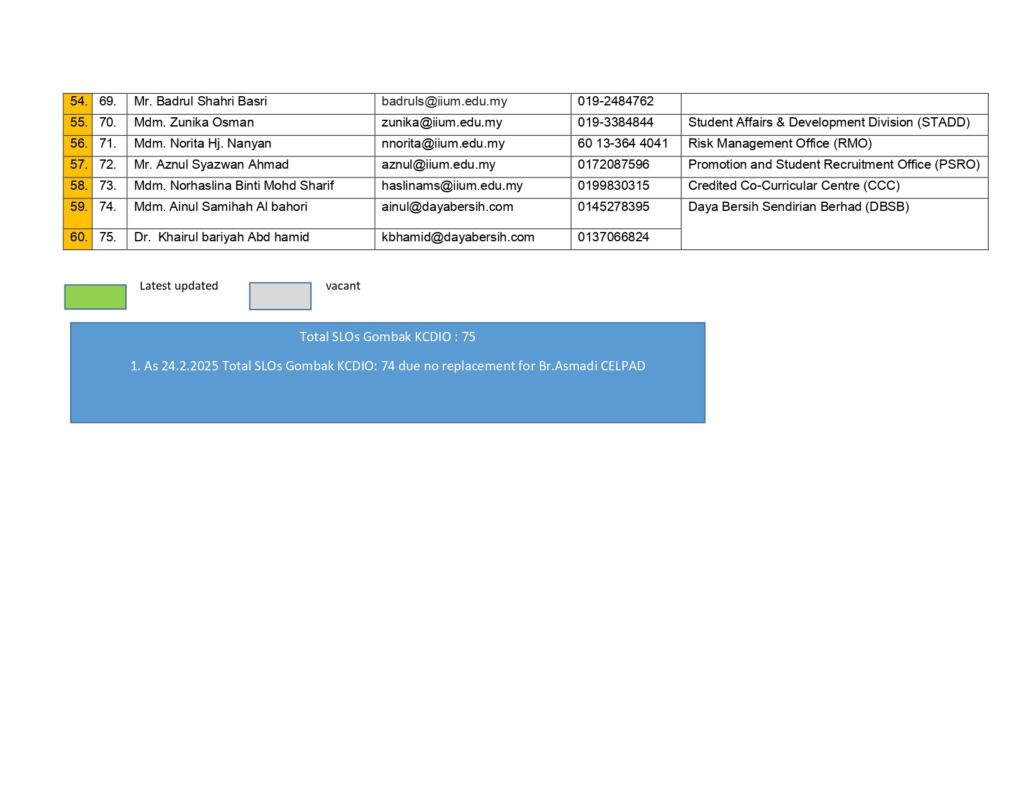Select name cell Mdm. Norhaslina Binti Mohd Sharif
1024x791 pixels.
pos(251,187)
